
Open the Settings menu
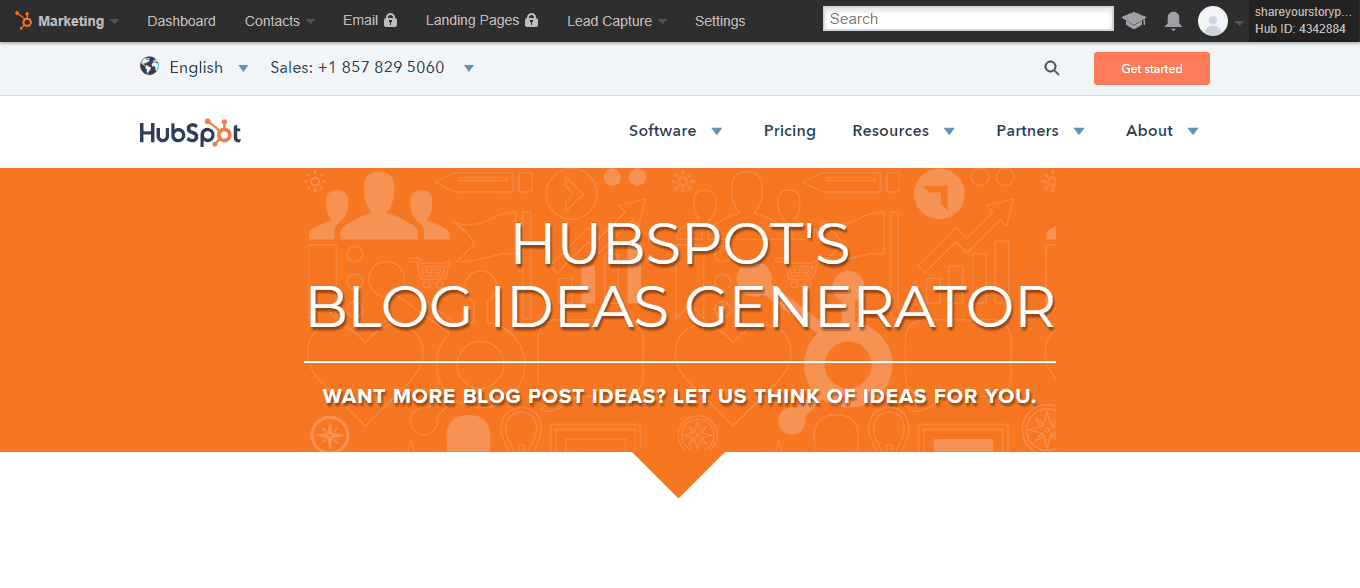[x=720, y=20]
